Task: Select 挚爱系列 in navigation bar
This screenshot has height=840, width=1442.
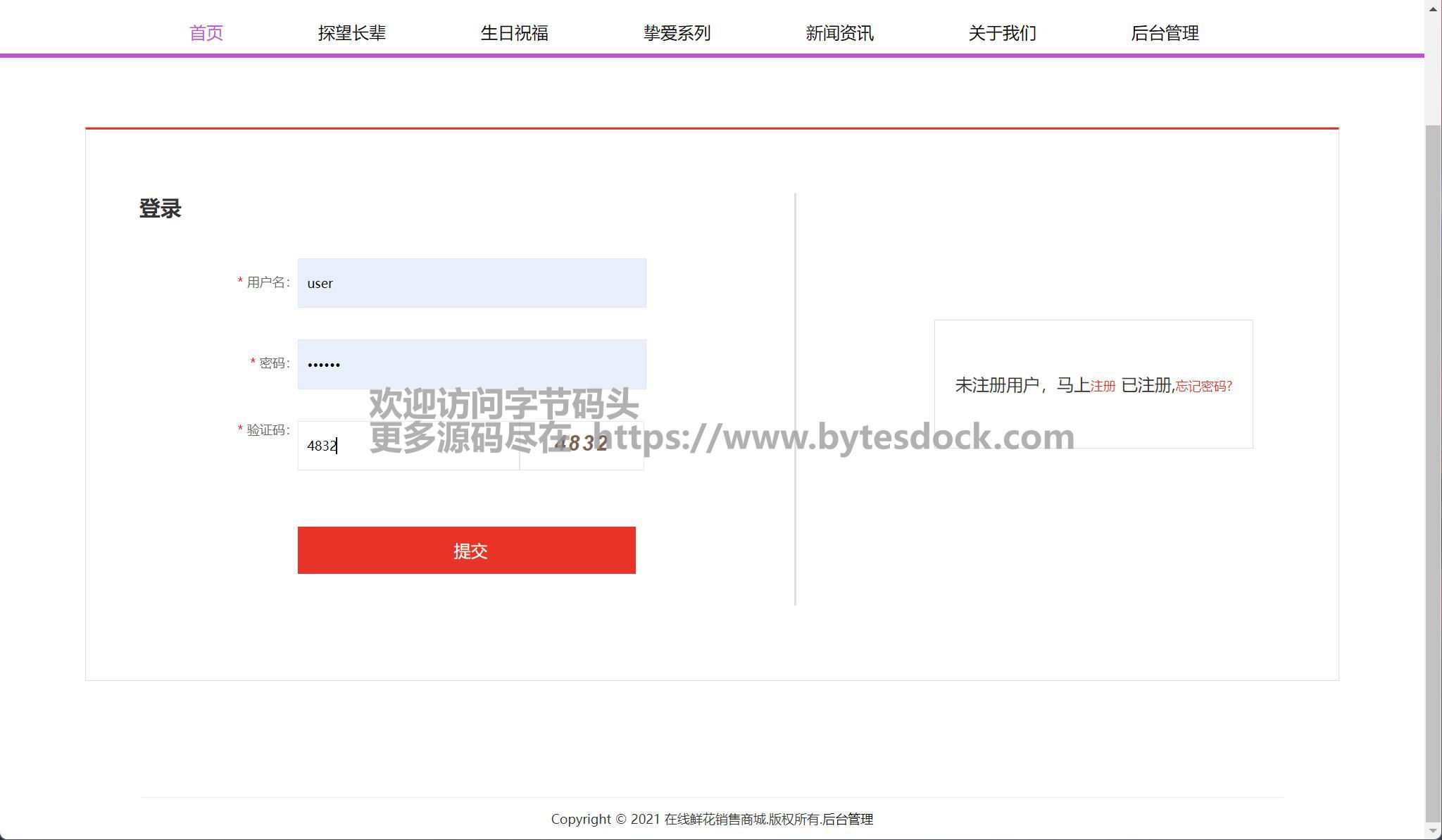Action: pos(677,33)
